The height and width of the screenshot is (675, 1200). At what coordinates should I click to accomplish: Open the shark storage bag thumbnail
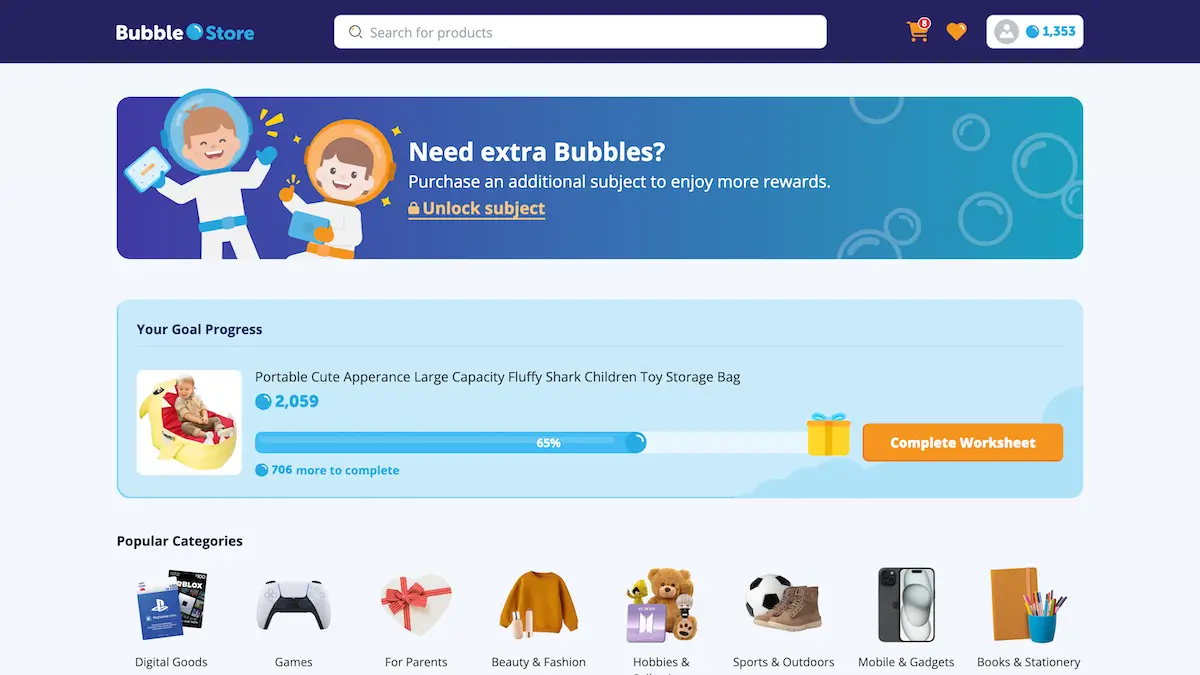pos(189,423)
